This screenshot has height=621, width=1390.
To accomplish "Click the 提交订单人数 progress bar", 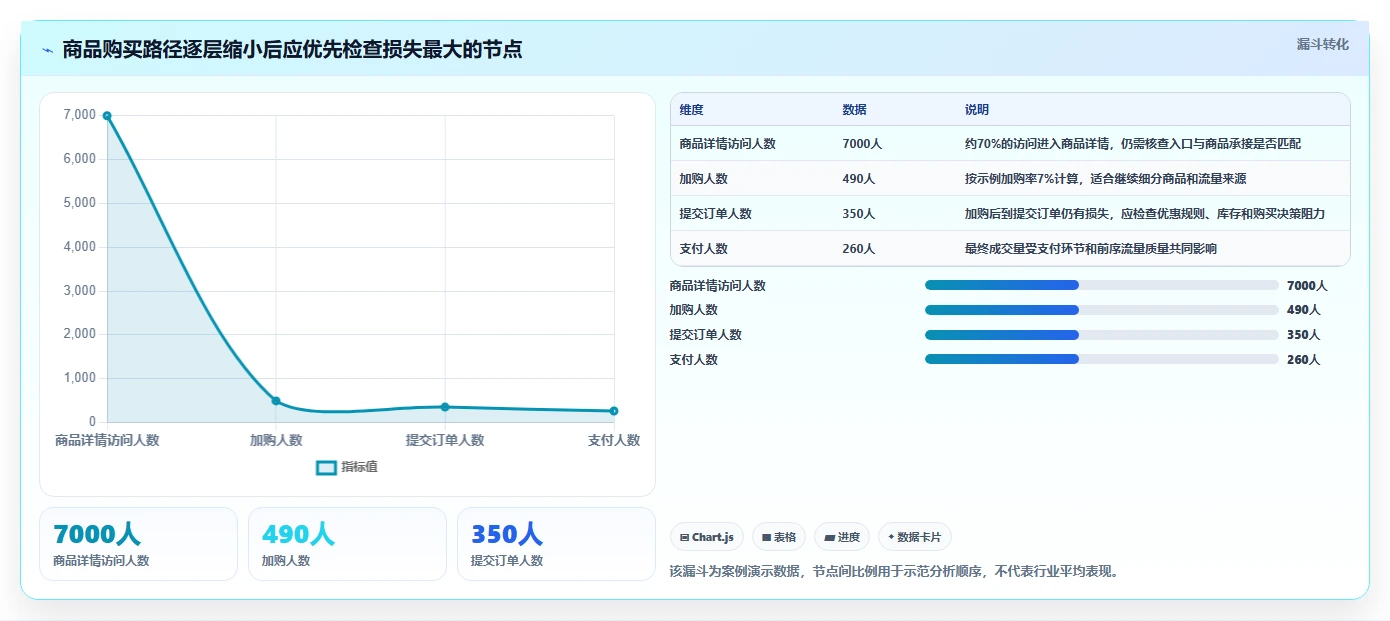I will click(1101, 335).
